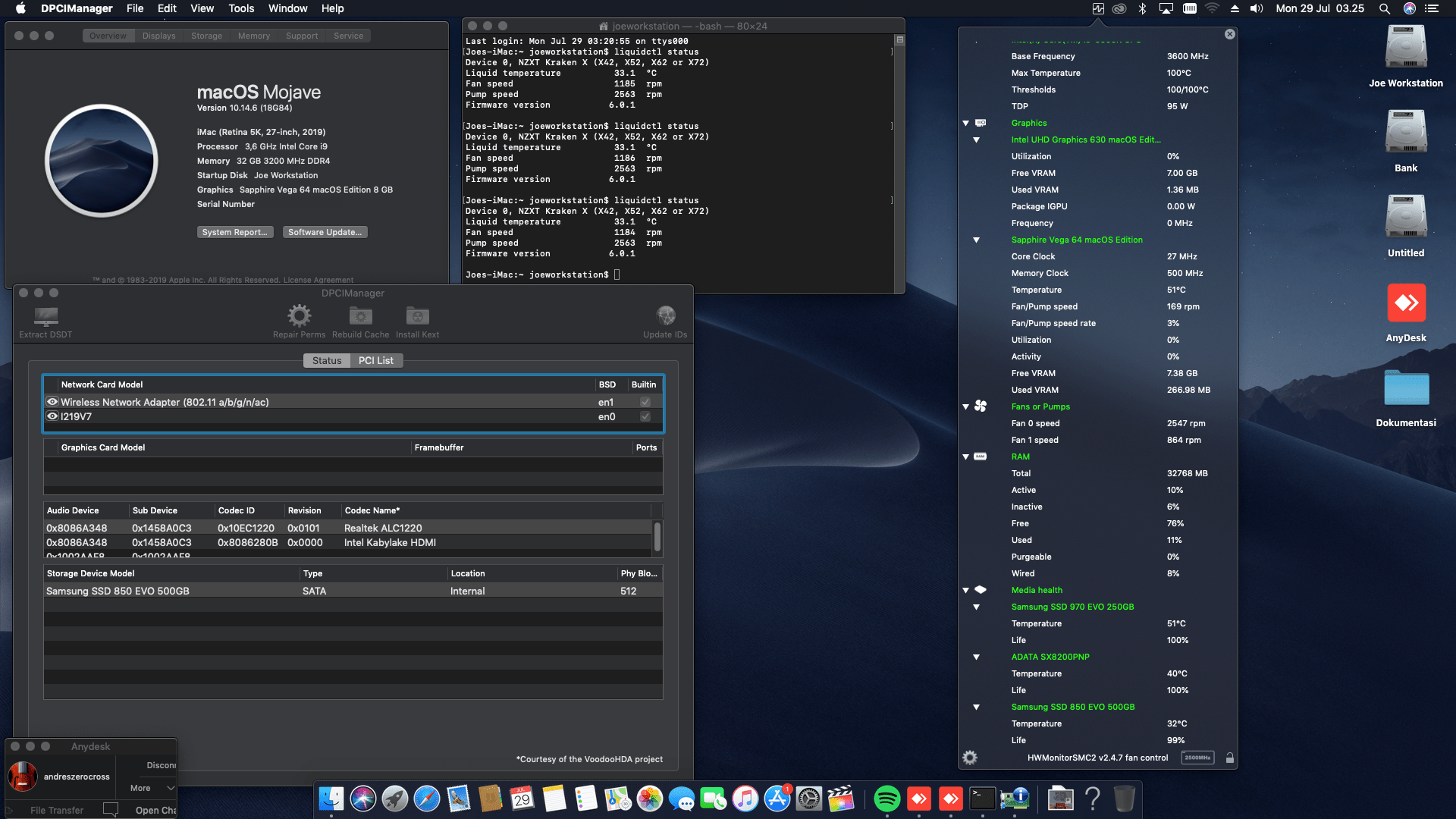Open the Untitled drive on desktop
Image resolution: width=1456 pixels, height=819 pixels.
coord(1406,217)
